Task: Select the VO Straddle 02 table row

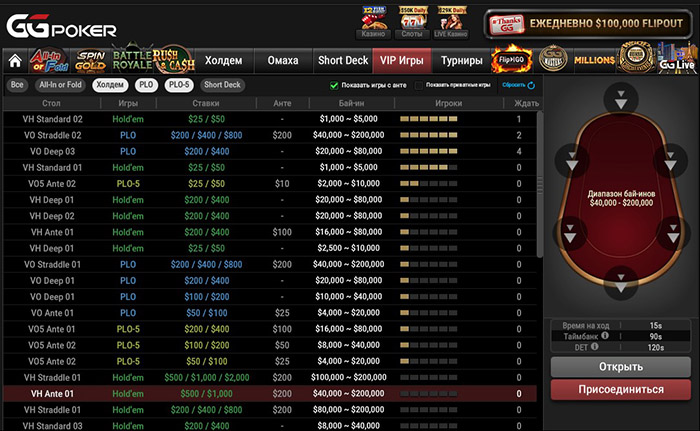Action: click(x=270, y=134)
